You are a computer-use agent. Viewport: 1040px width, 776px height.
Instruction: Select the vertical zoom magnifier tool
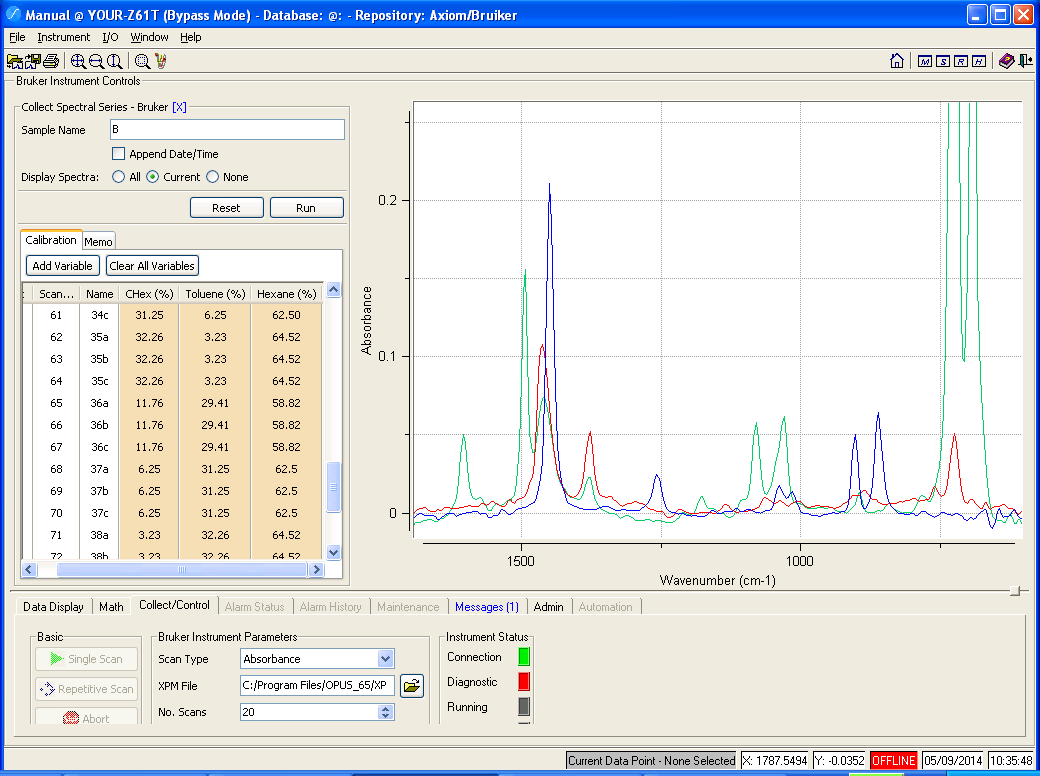click(x=112, y=61)
